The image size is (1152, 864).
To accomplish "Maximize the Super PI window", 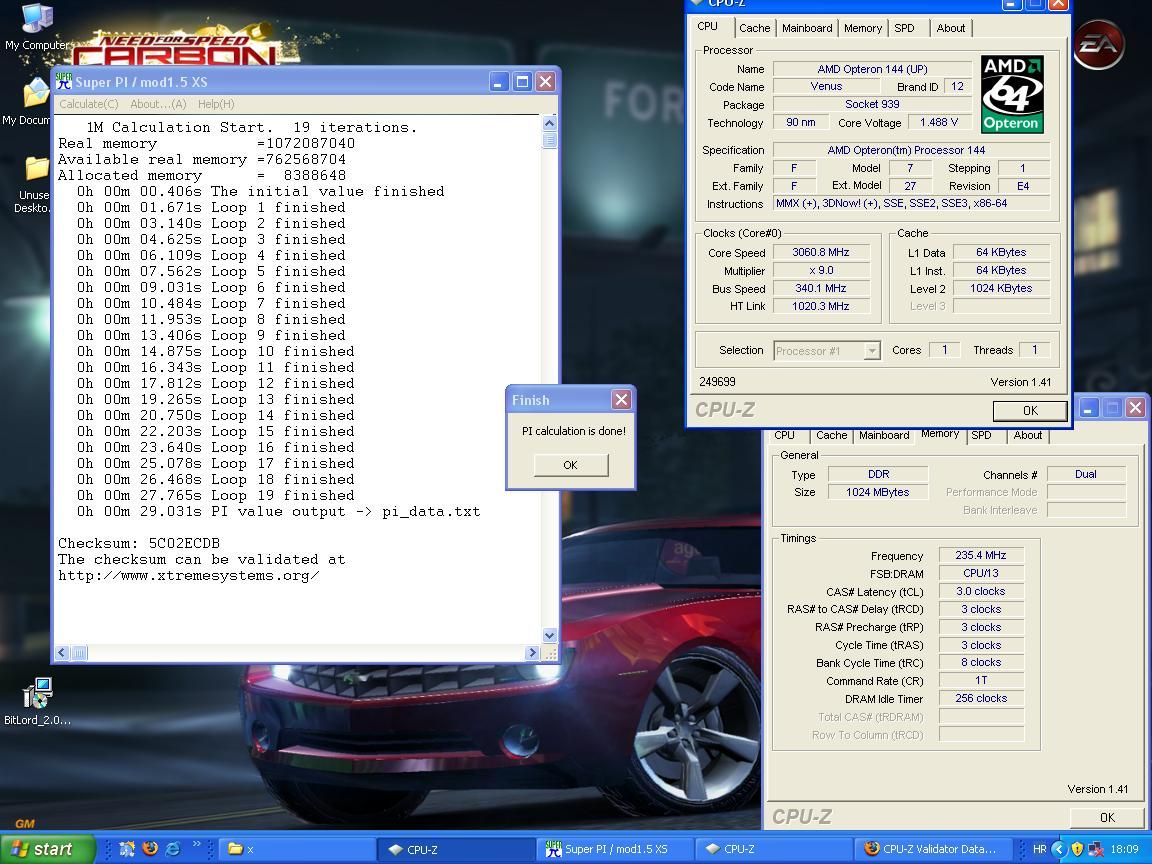I will pyautogui.click(x=522, y=82).
